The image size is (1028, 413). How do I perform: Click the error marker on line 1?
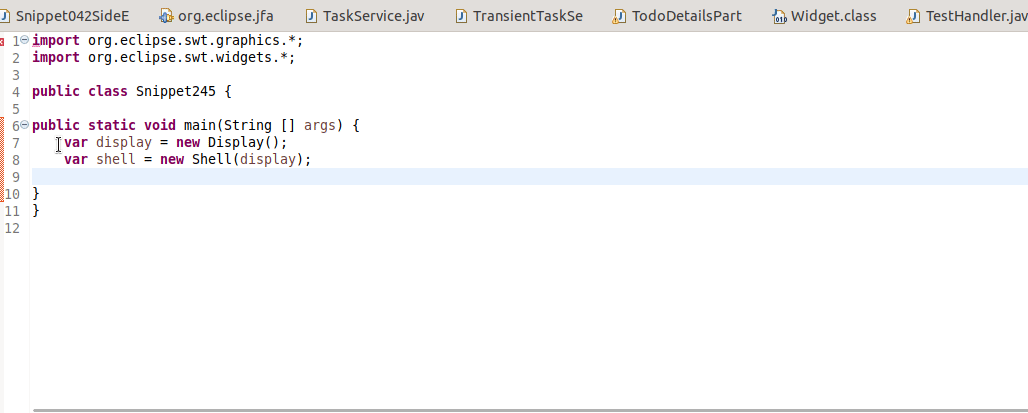(x=2, y=41)
